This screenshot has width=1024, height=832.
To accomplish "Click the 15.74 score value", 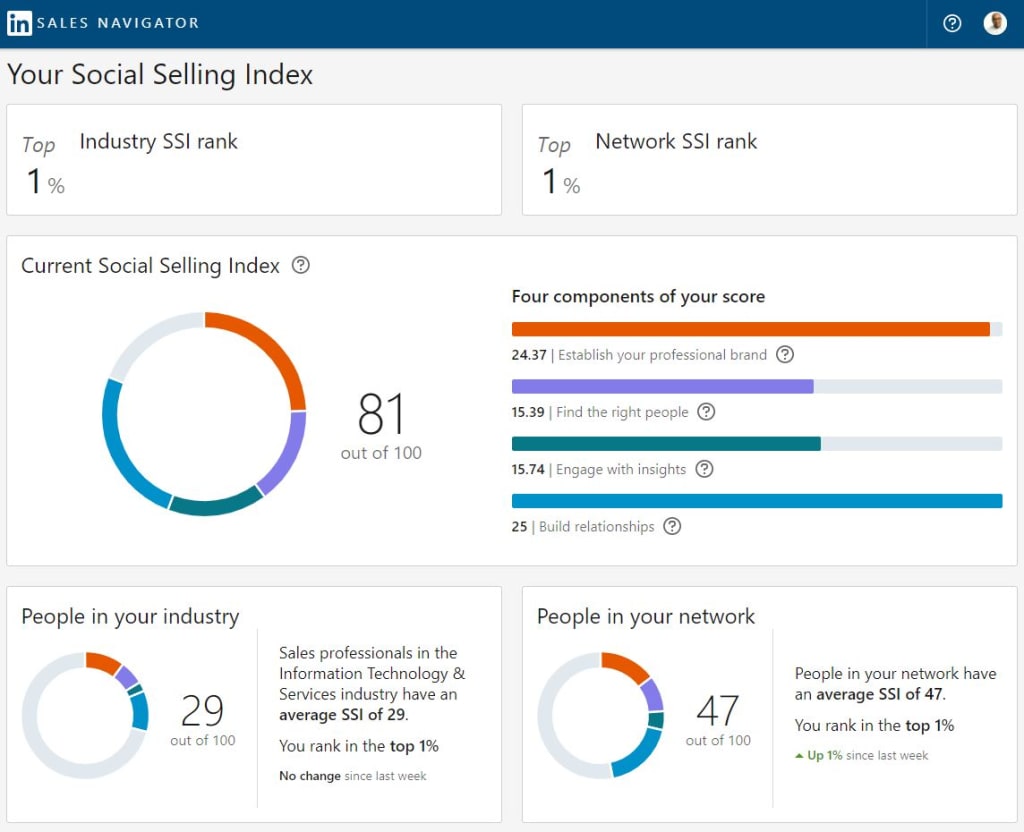I will click(528, 470).
